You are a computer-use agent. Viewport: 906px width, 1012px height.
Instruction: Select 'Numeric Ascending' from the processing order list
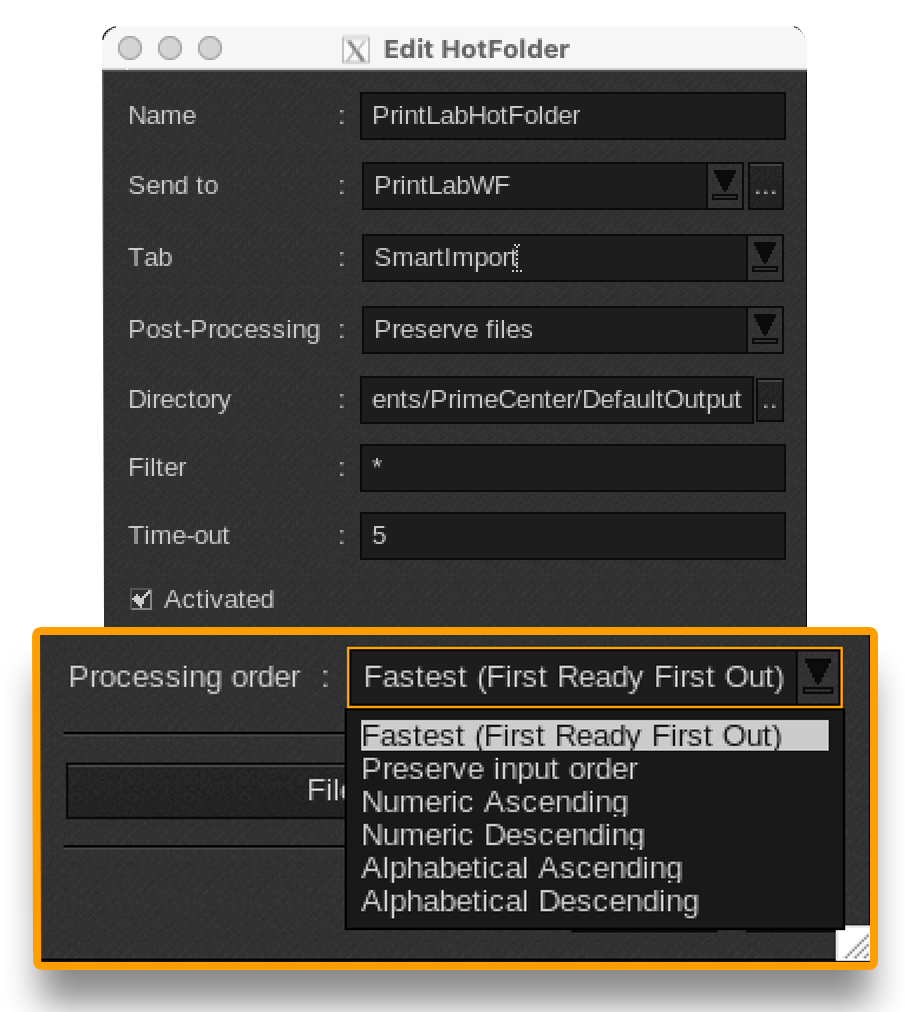tap(494, 801)
